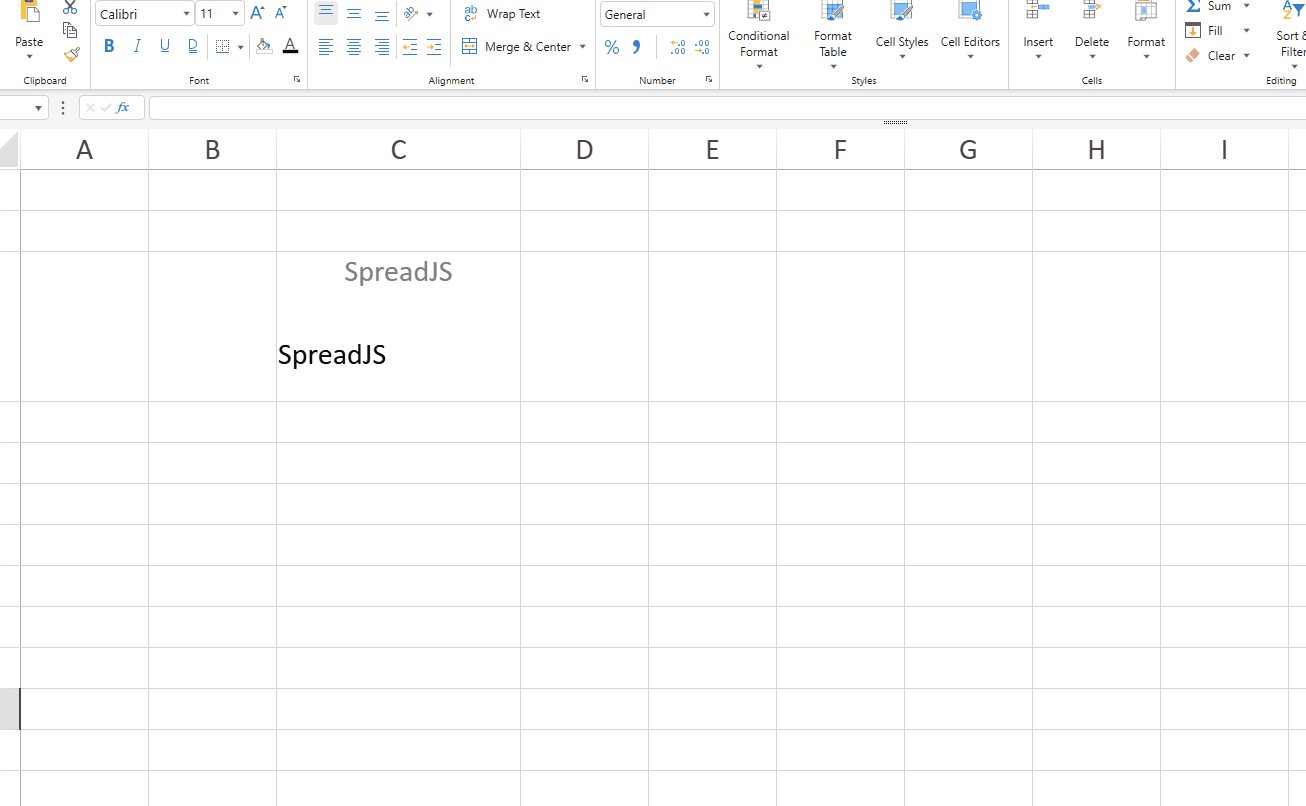This screenshot has height=806, width=1306.
Task: Click Decrease Decimal icon
Action: pyautogui.click(x=702, y=47)
